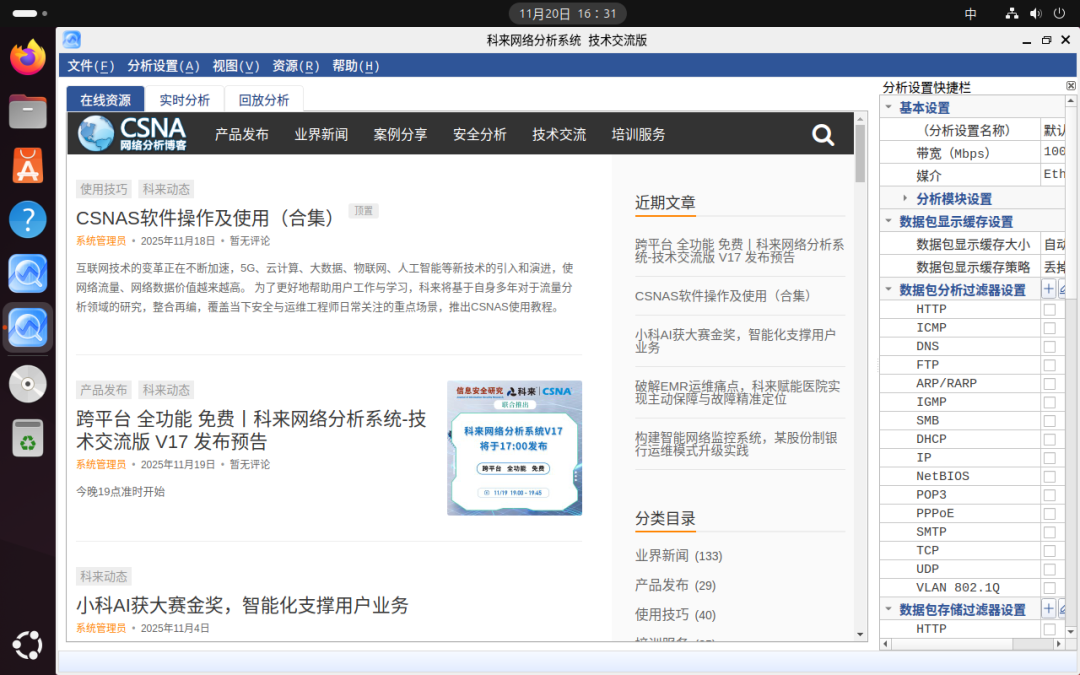Screen dimensions: 1080x675
Task: Collapse the 数据包显示缓存设置 section
Action: pos(888,222)
